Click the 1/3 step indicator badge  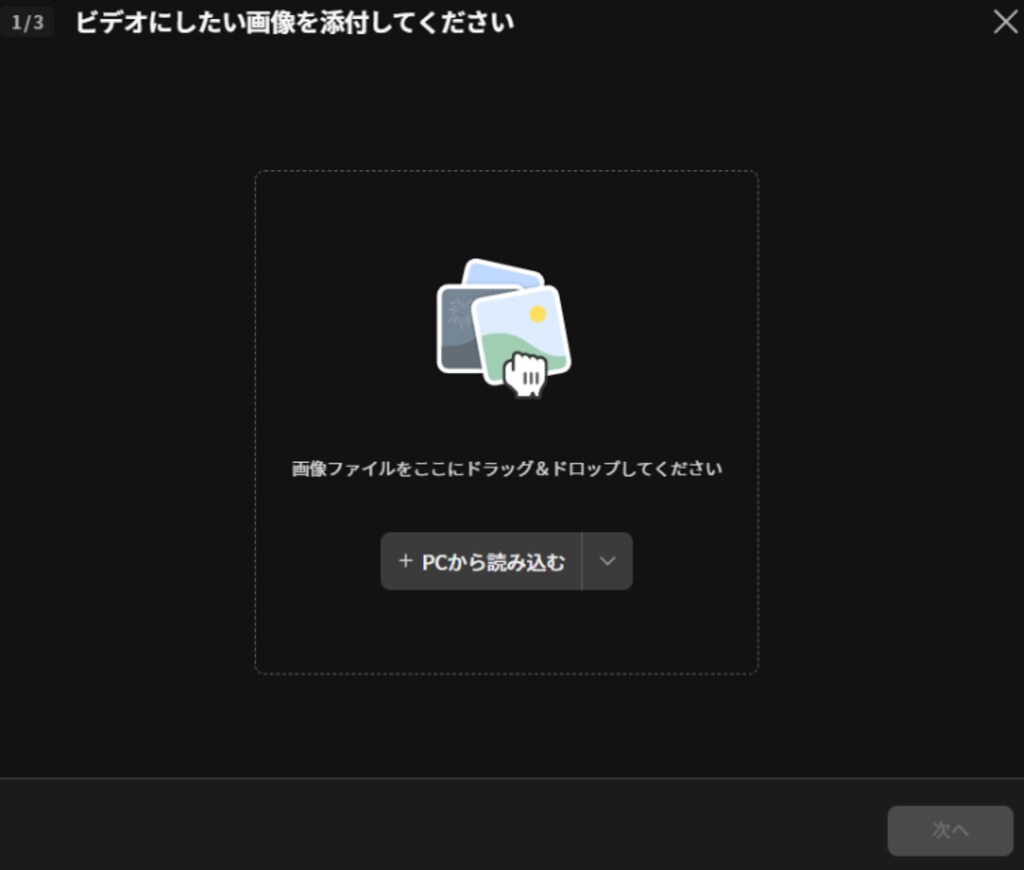coord(27,22)
